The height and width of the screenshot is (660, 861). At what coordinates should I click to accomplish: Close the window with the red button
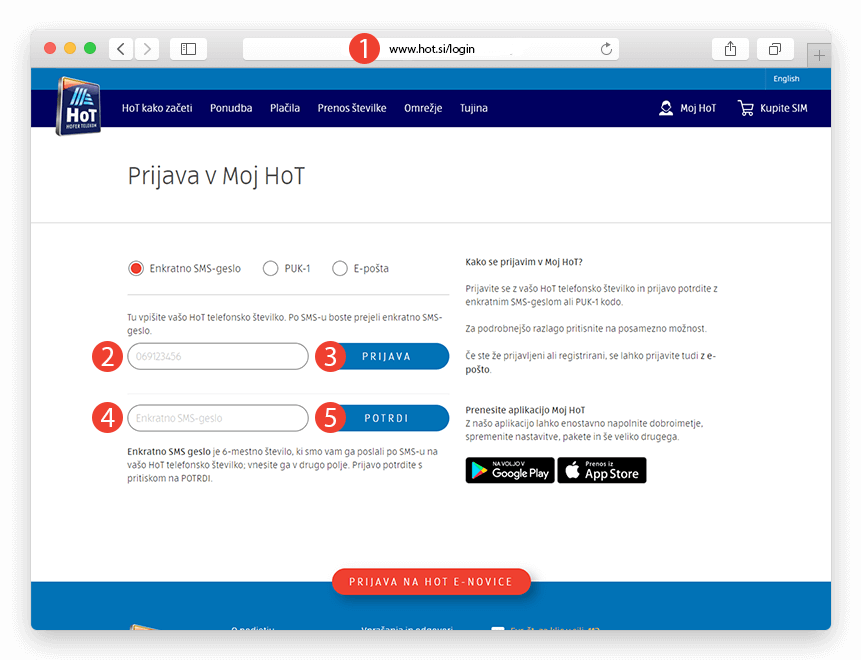(50, 48)
